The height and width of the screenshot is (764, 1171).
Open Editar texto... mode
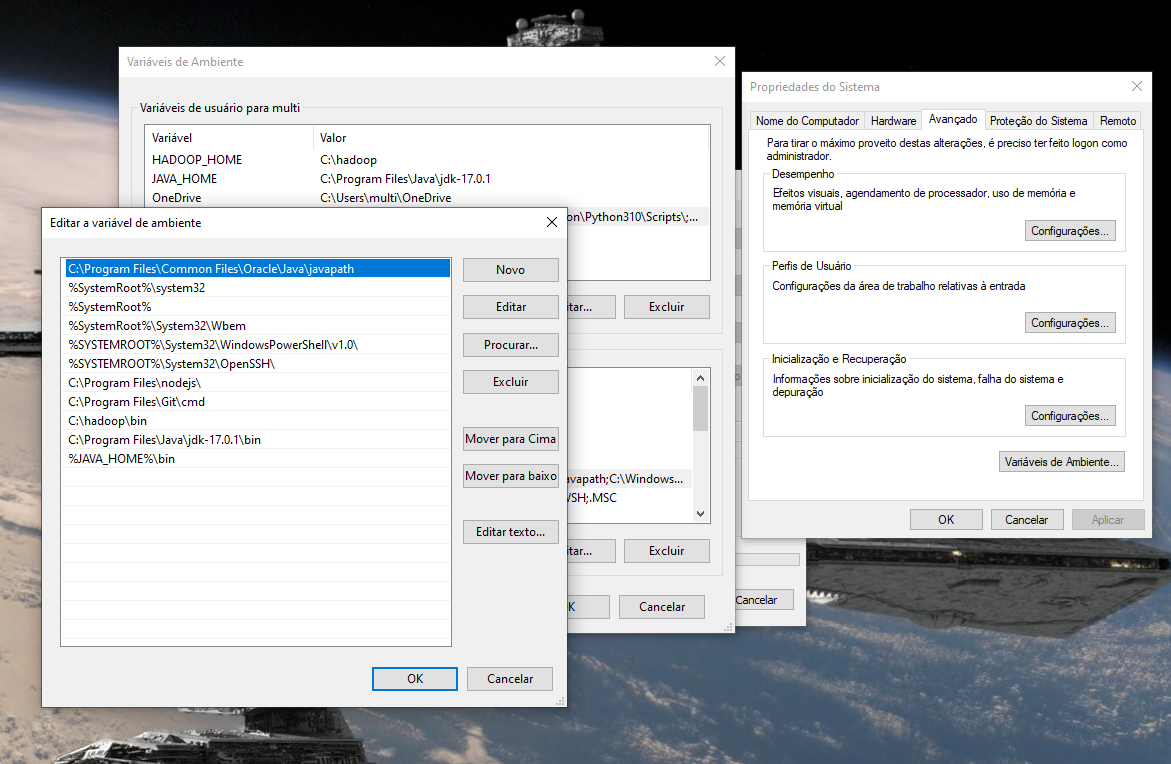pos(510,532)
